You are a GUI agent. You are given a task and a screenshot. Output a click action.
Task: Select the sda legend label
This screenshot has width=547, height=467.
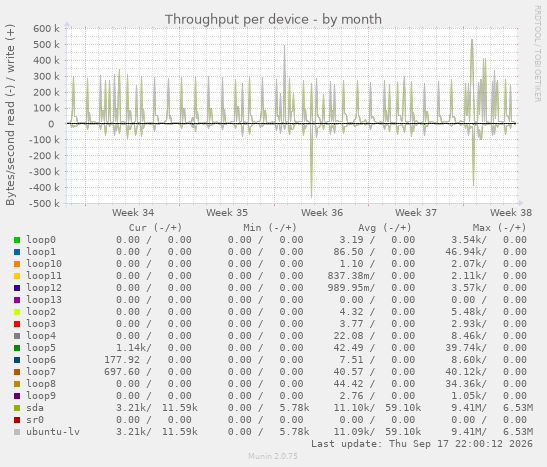pos(35,408)
